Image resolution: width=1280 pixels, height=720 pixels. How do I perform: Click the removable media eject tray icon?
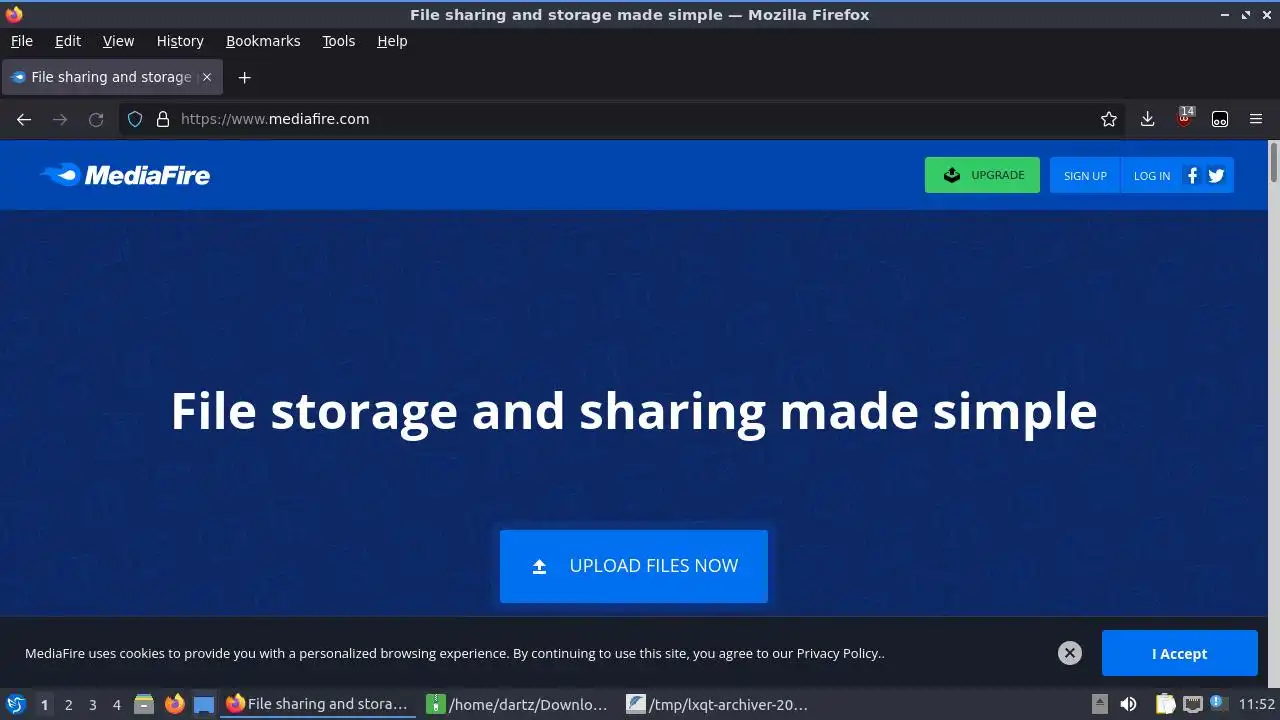pyautogui.click(x=1099, y=704)
